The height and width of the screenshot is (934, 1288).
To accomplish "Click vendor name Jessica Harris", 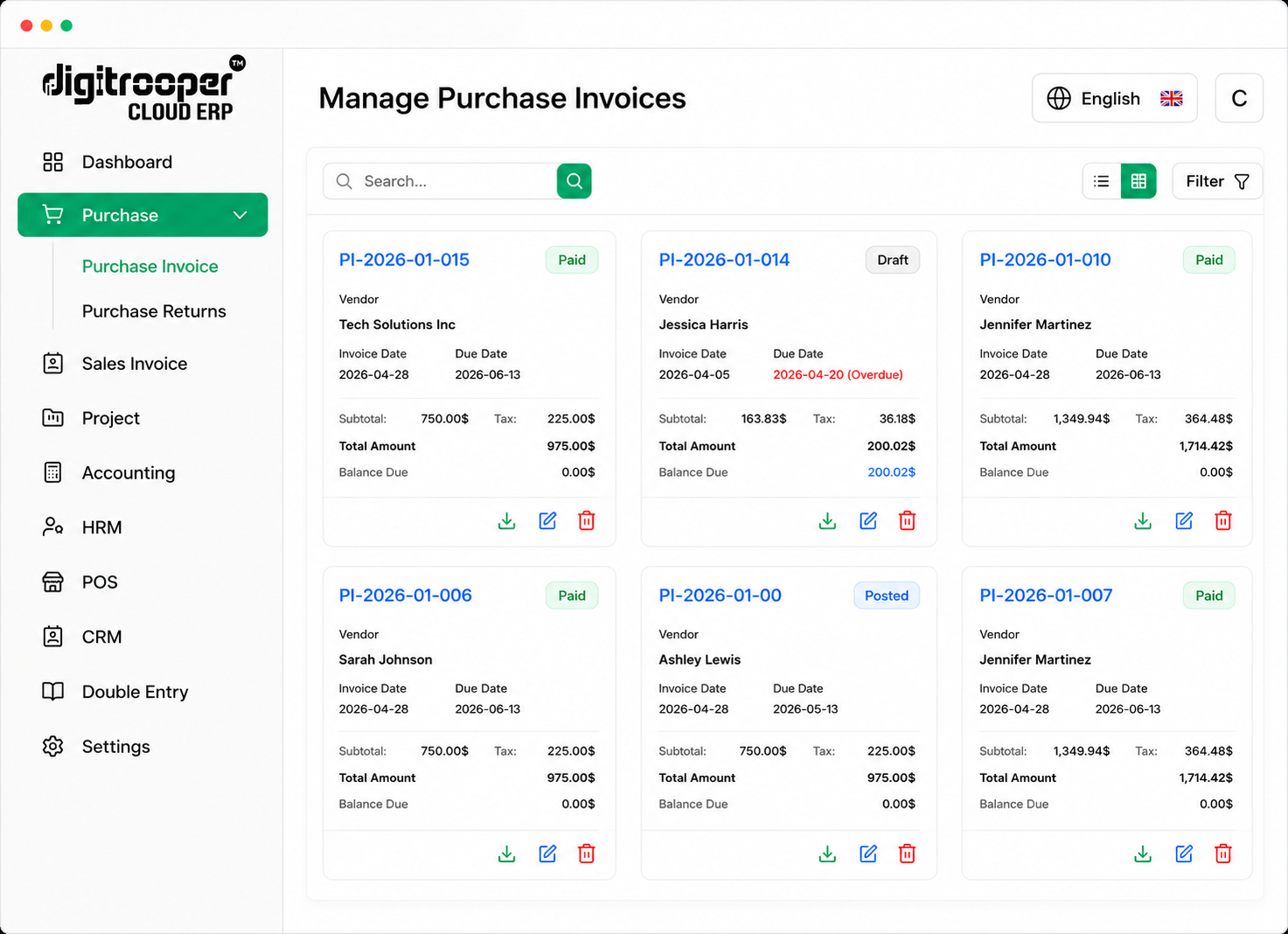I will point(703,324).
